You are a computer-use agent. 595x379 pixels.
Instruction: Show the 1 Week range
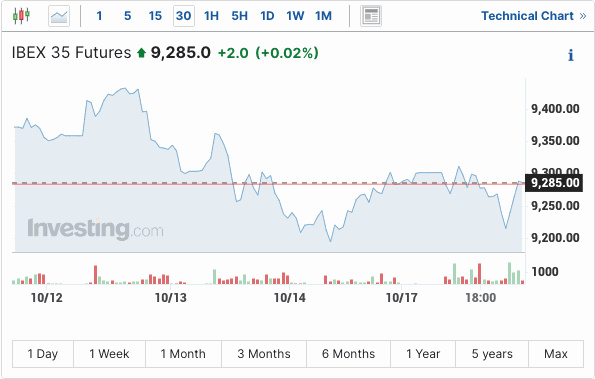pos(109,354)
